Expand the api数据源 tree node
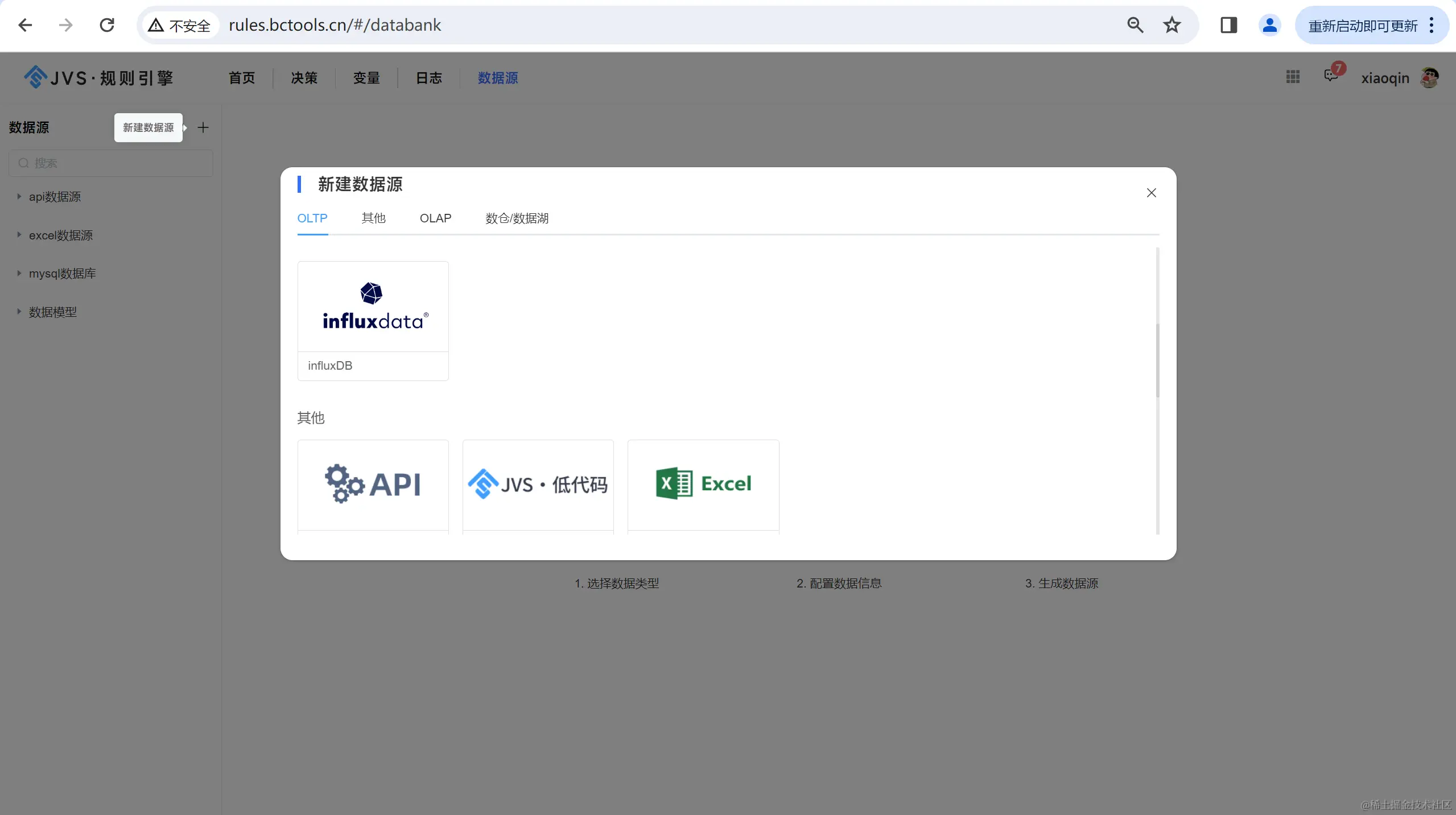Viewport: 1456px width, 815px height. tap(19, 197)
